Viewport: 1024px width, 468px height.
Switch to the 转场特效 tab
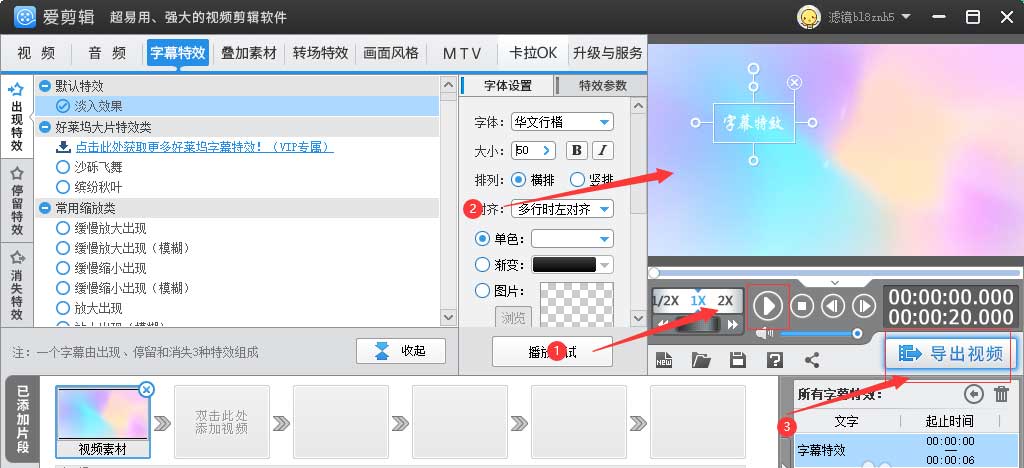pyautogui.click(x=320, y=54)
